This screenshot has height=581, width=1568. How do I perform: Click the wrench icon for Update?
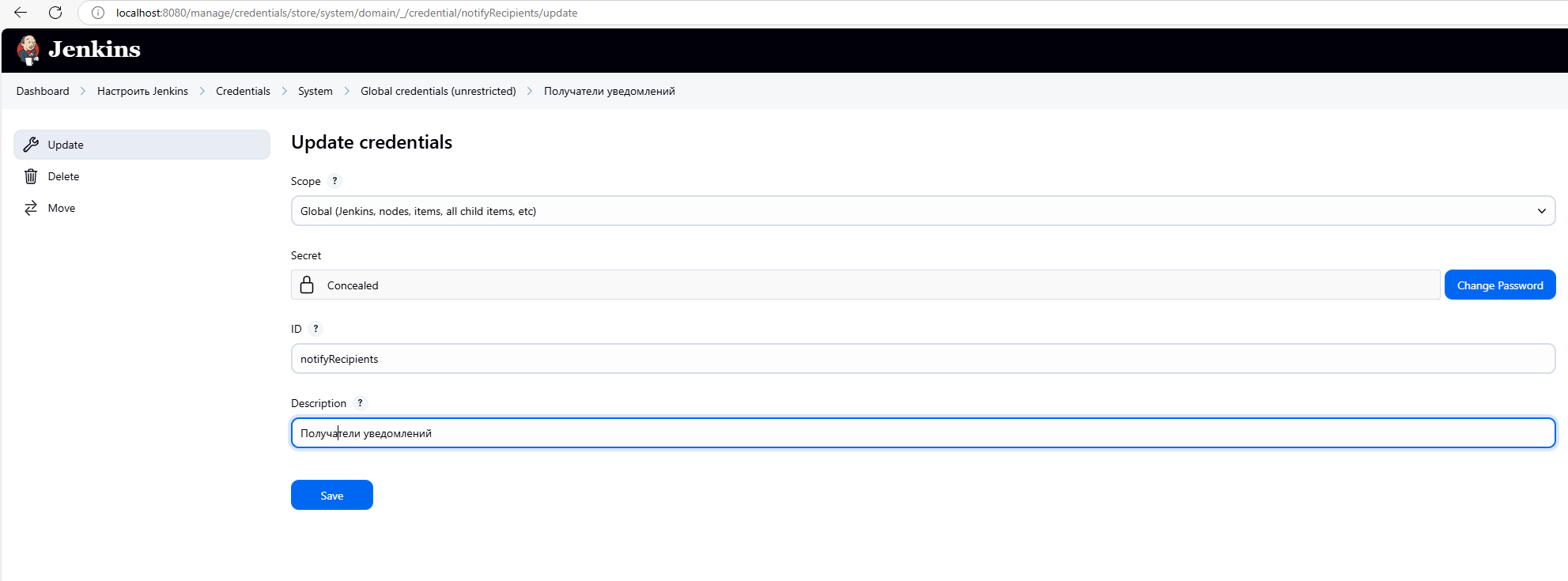click(x=31, y=145)
